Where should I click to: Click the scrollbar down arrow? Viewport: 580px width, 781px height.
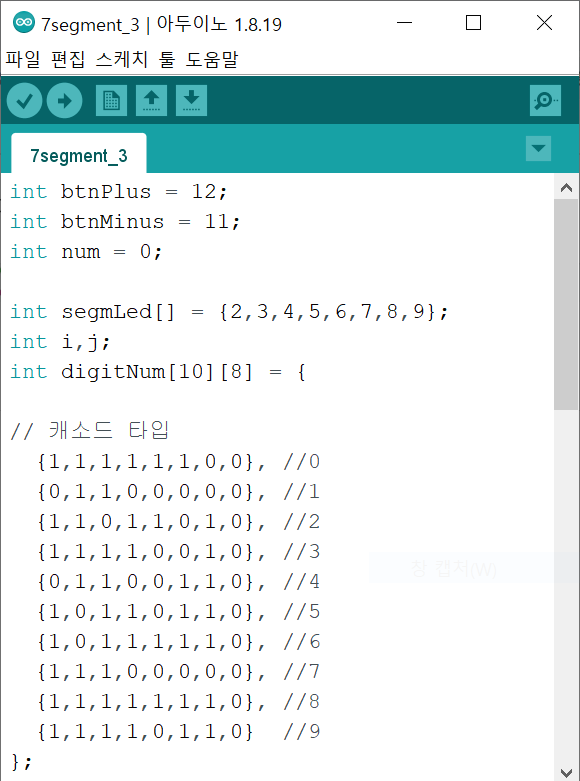pos(566,773)
